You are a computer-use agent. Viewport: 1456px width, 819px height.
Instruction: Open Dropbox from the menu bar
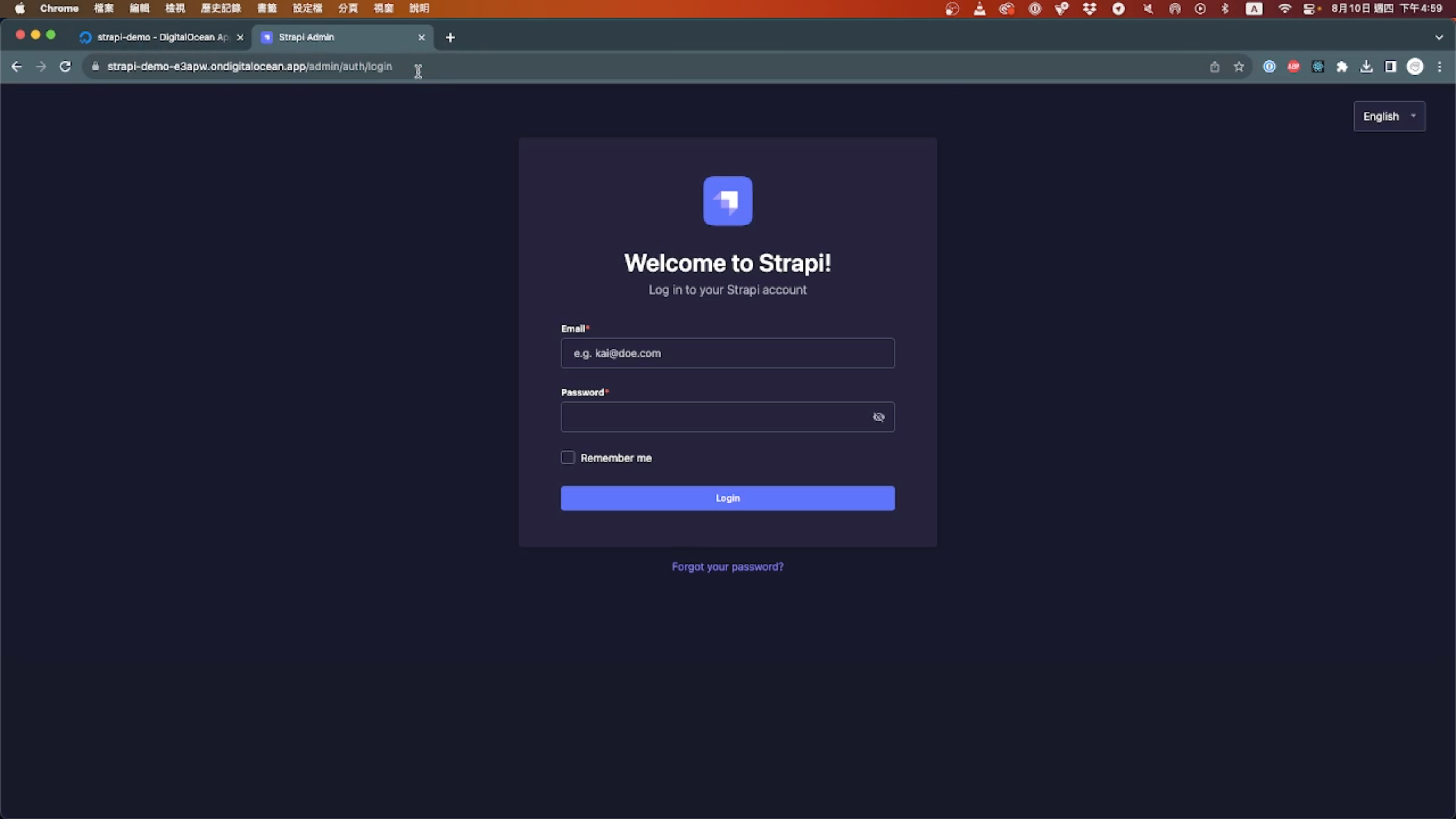(1090, 8)
